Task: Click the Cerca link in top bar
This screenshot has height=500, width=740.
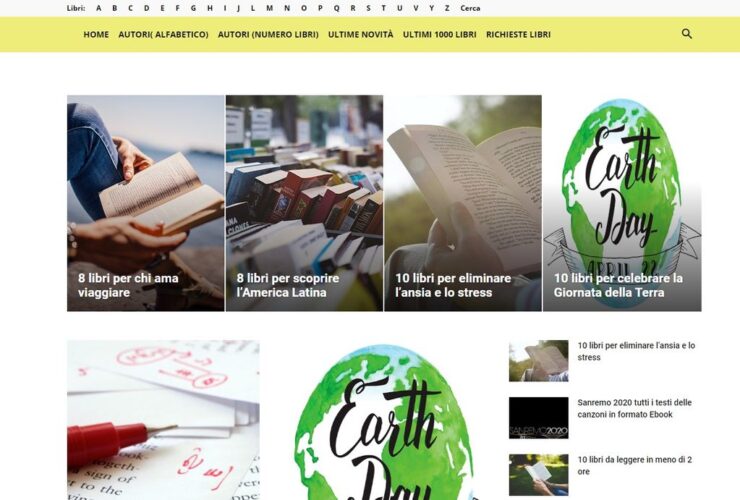Action: (x=470, y=8)
